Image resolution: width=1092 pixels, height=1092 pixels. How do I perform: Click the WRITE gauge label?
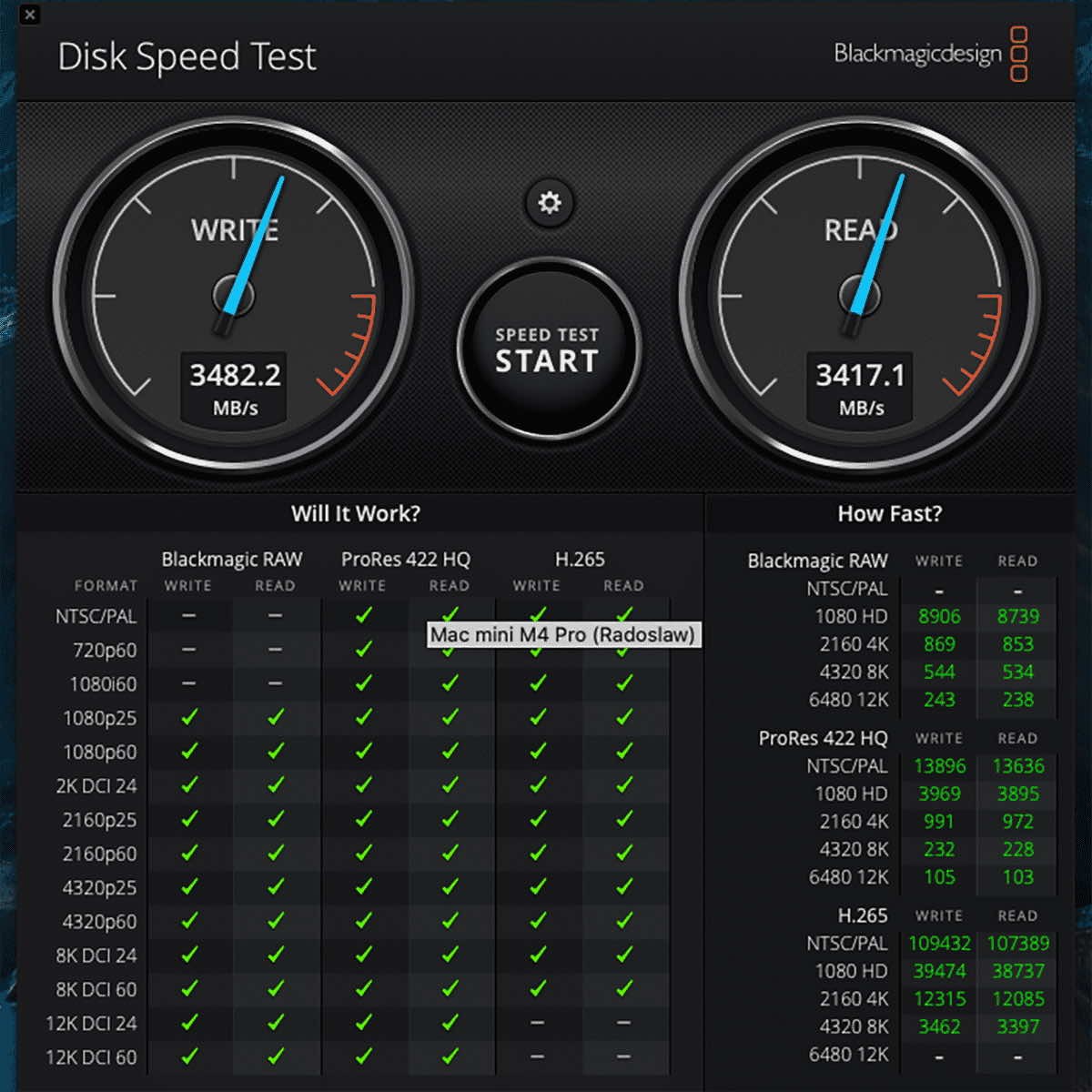click(x=234, y=230)
